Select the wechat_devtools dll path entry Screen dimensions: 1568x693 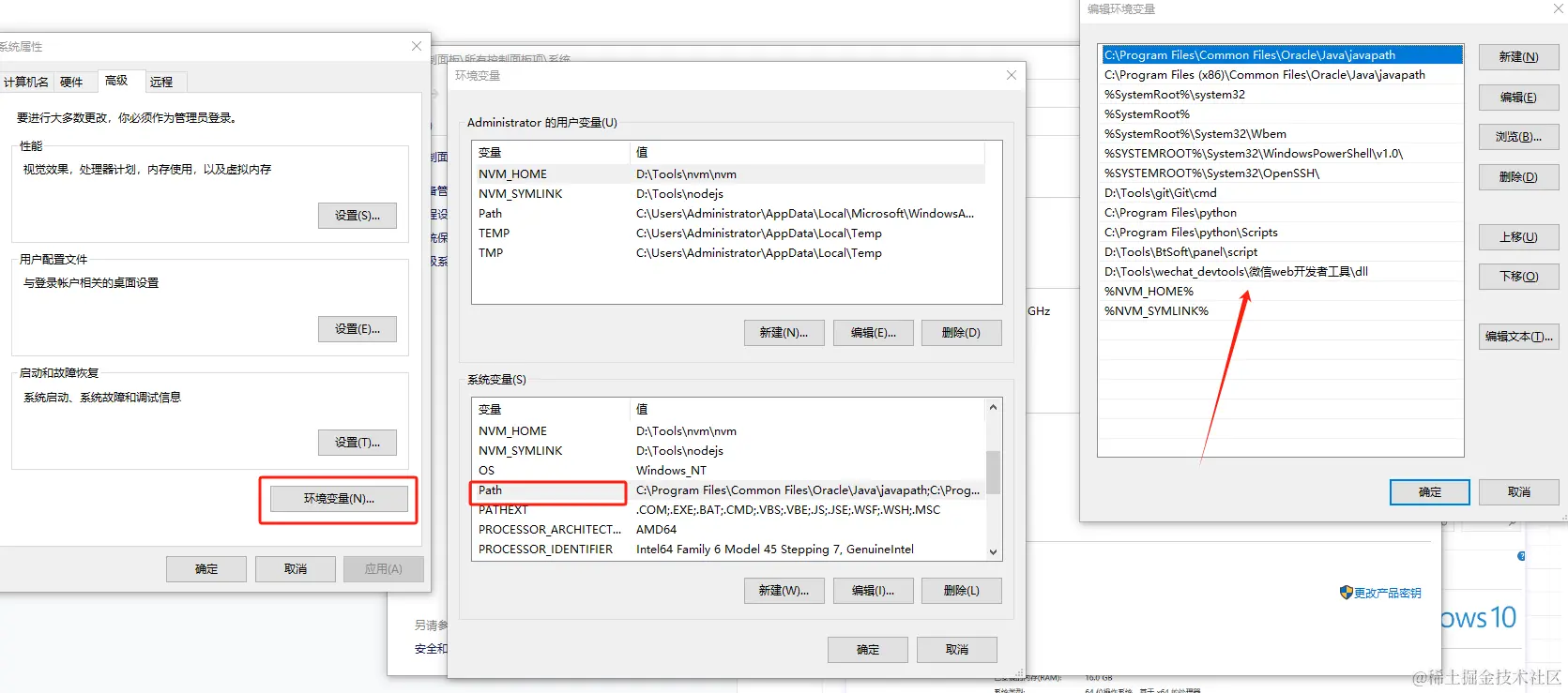[1282, 272]
